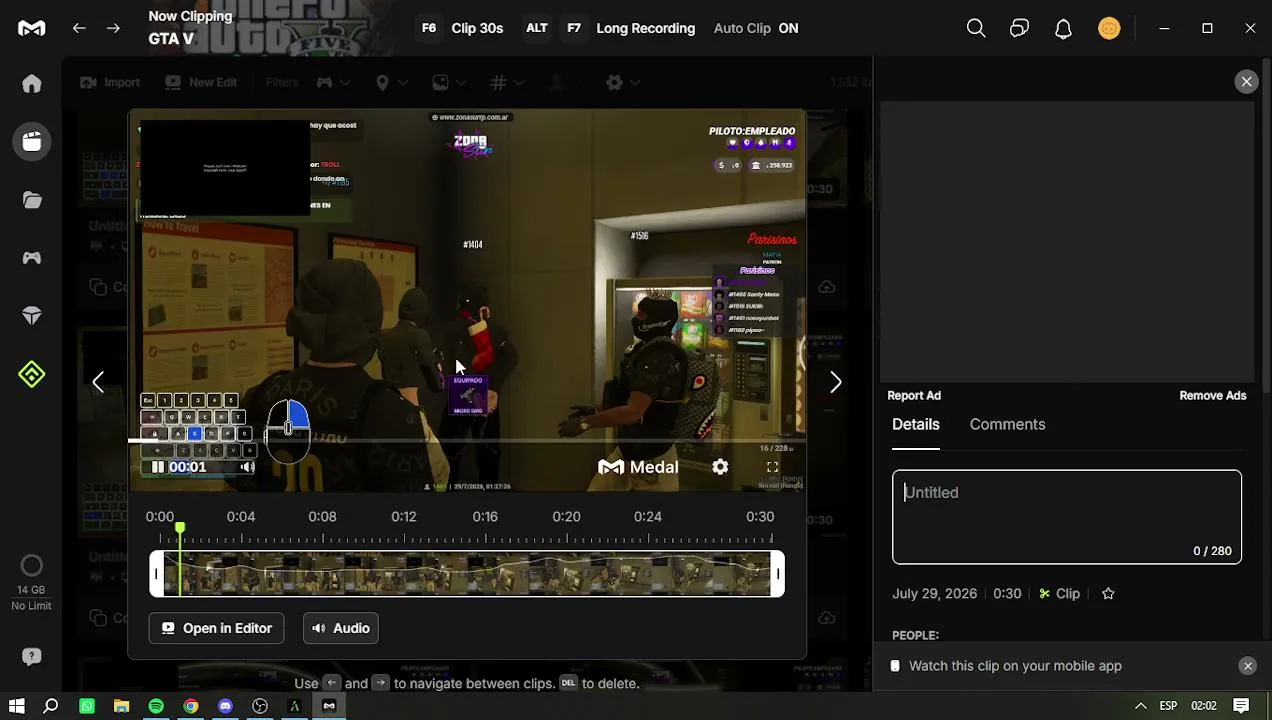Toggle Auto Clip ON setting

pos(756,28)
